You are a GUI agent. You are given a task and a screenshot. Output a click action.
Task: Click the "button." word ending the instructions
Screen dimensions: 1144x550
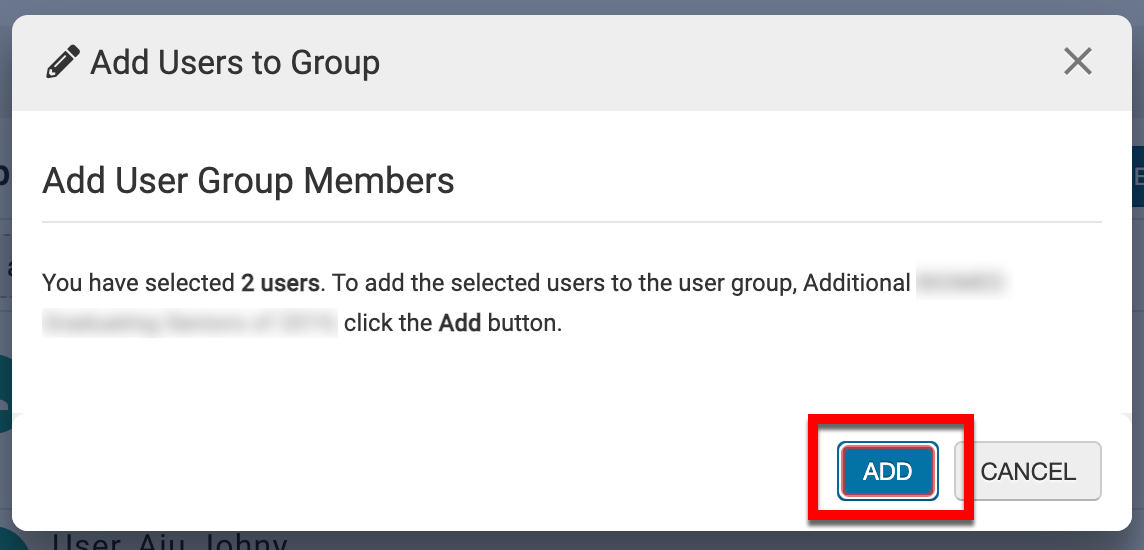pos(525,324)
